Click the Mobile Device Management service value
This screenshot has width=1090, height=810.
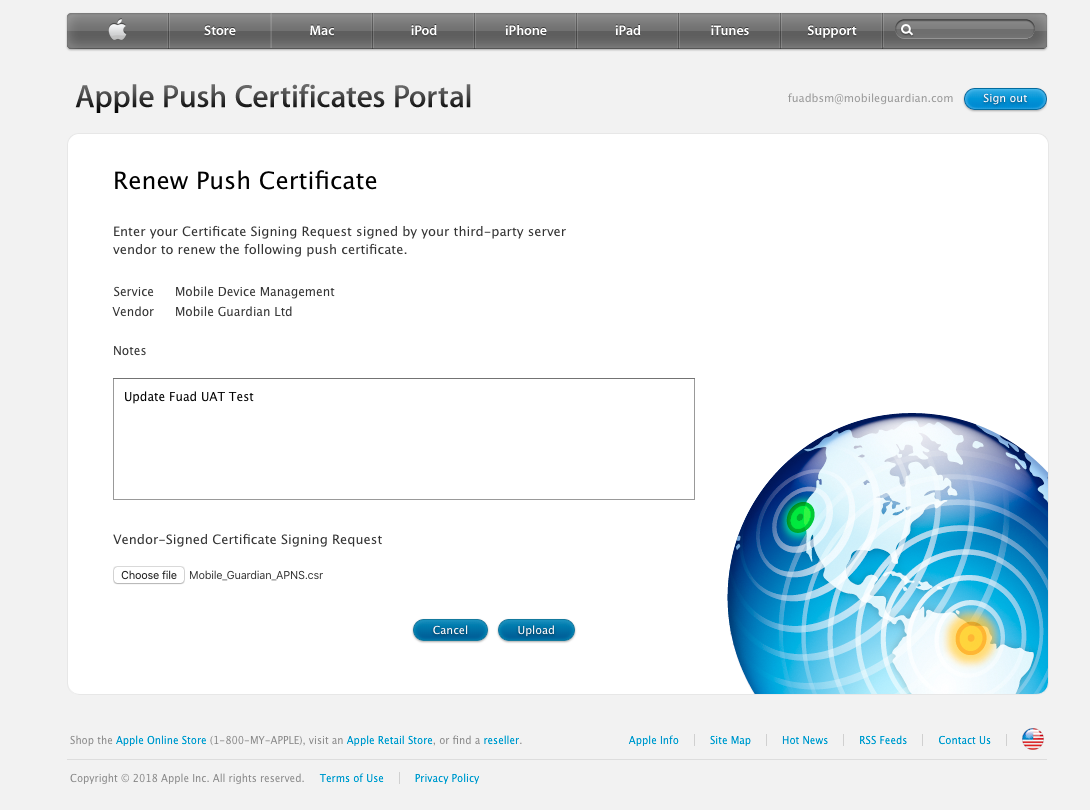coord(254,291)
